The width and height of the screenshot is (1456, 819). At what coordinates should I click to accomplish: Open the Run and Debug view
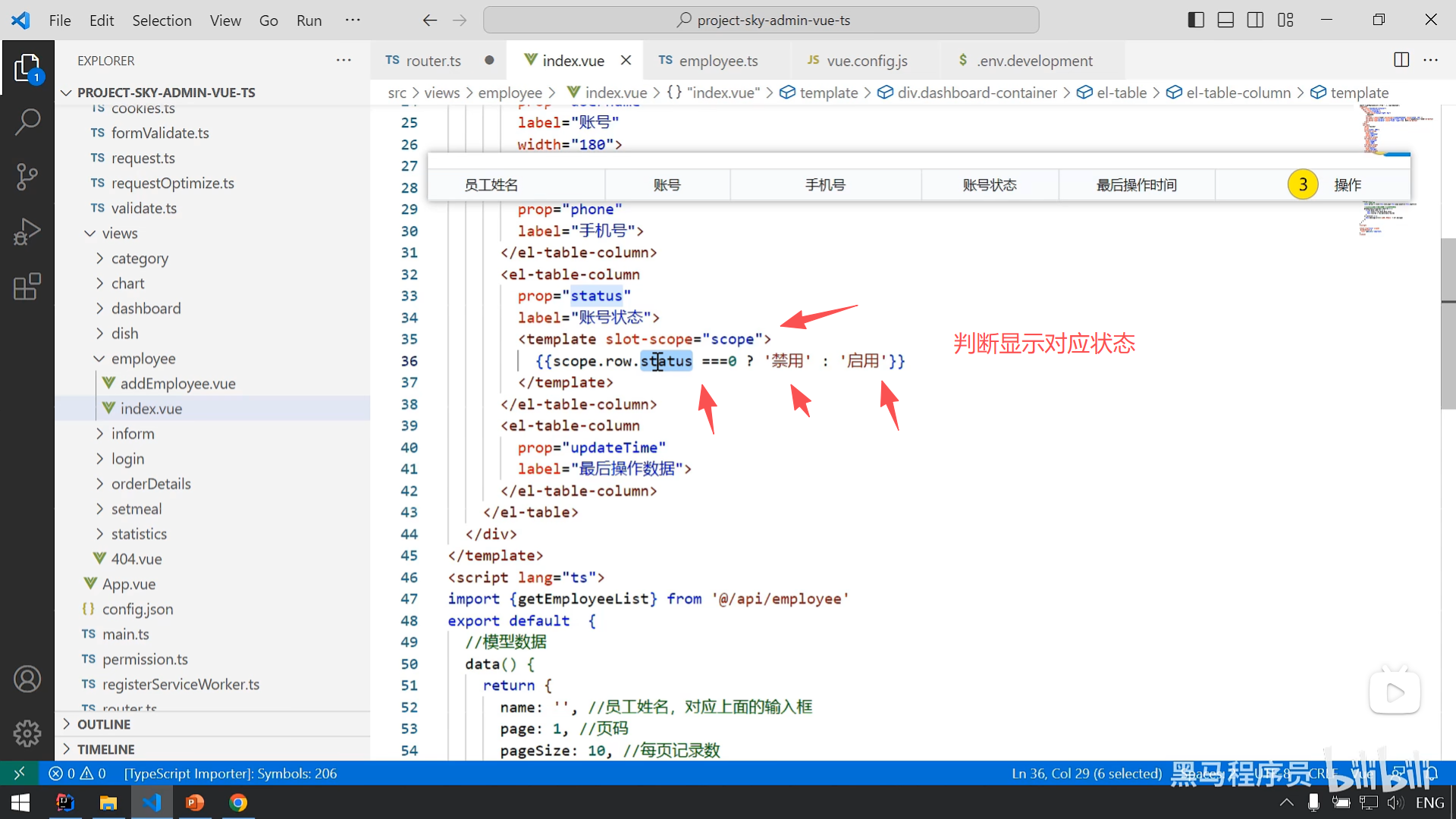pos(27,231)
